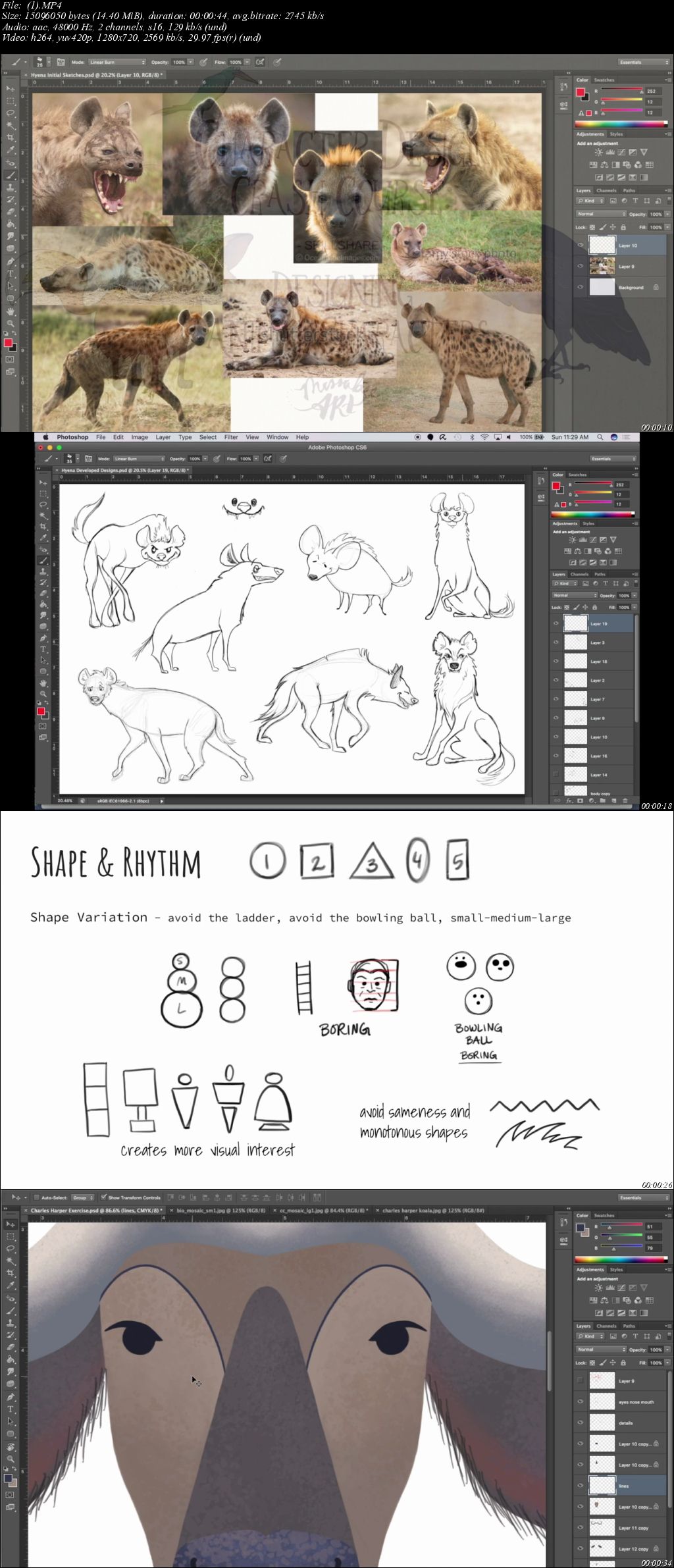Switch to Paths tab in Charles Harper Exercise window
Image resolution: width=674 pixels, height=1568 pixels.
tap(629, 1326)
